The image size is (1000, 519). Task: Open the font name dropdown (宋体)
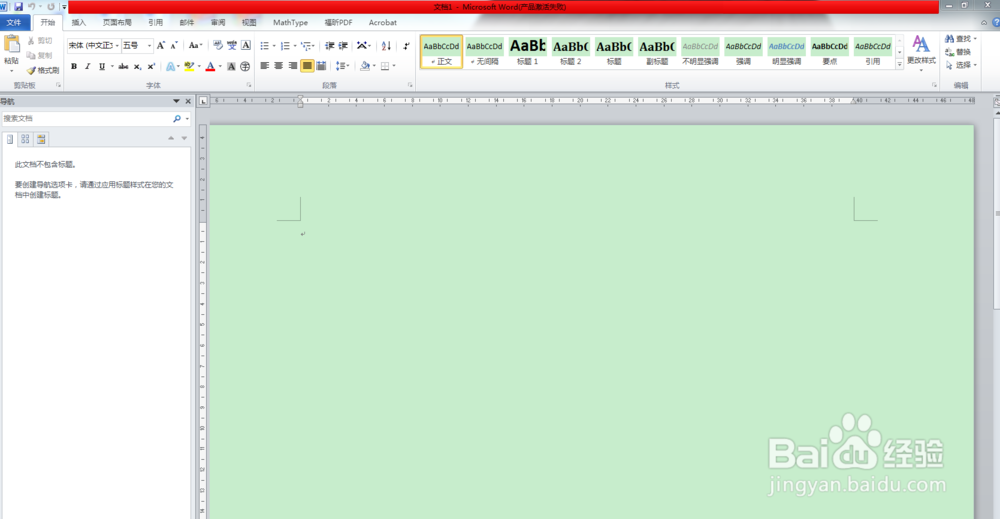[x=117, y=46]
